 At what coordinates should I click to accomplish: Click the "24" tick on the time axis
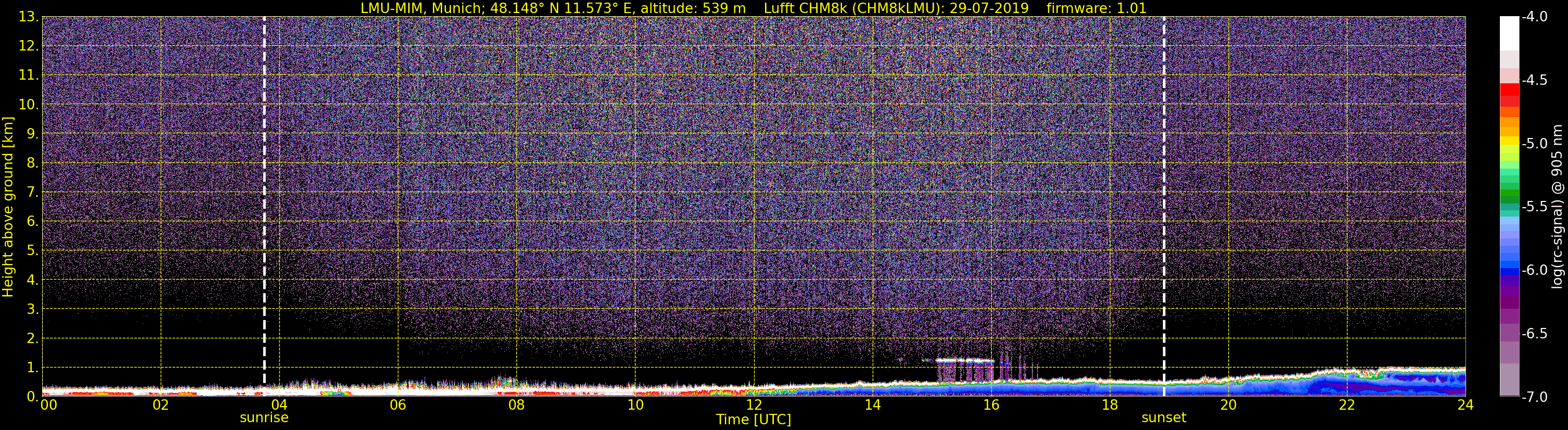(1466, 405)
